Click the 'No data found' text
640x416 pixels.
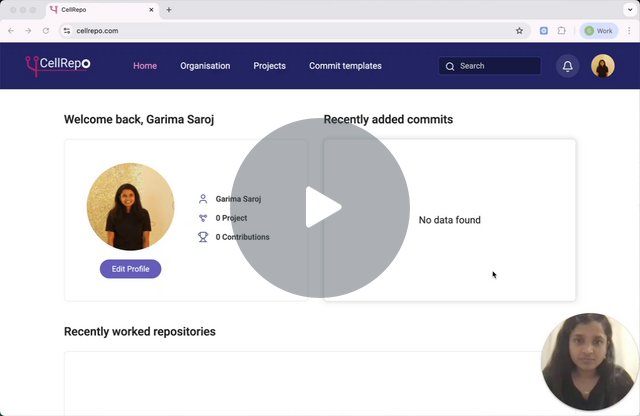(x=450, y=220)
